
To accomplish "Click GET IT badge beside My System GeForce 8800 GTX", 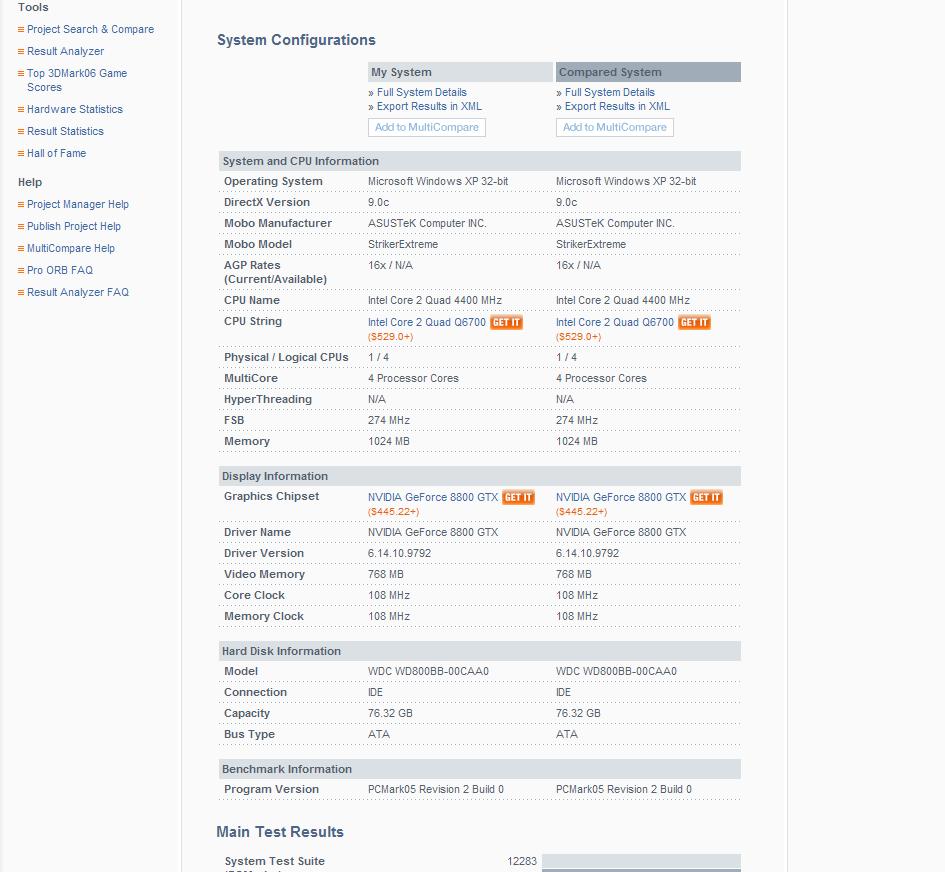I will [518, 497].
